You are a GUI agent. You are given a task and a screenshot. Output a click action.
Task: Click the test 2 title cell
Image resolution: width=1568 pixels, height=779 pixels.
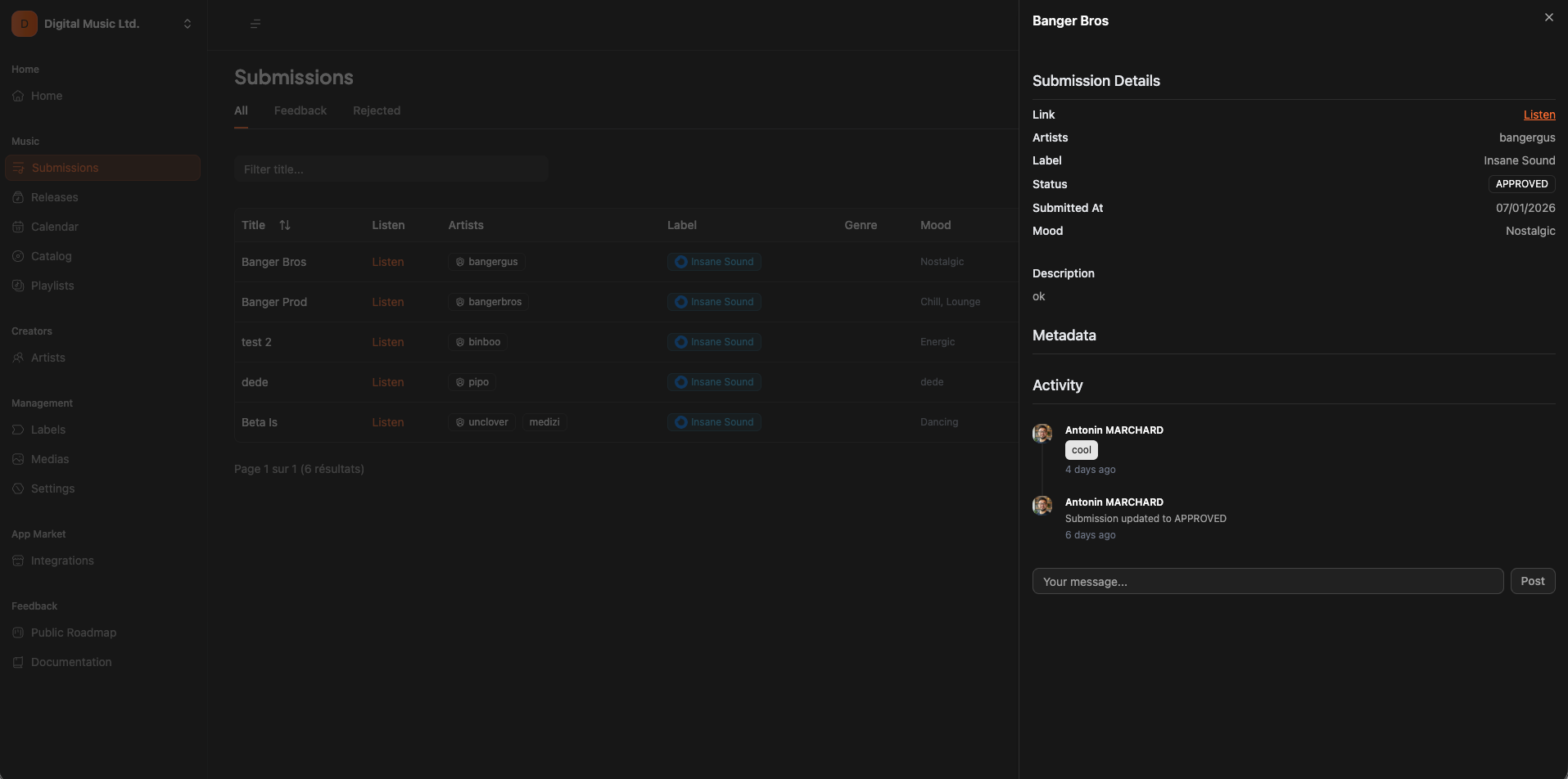[x=256, y=342]
